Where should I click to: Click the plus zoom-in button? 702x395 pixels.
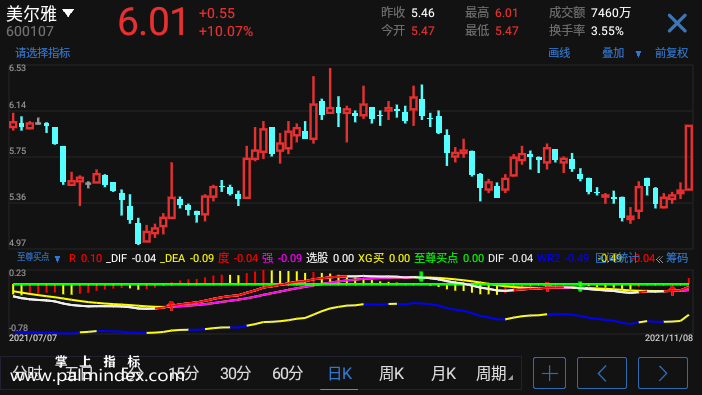[x=549, y=373]
